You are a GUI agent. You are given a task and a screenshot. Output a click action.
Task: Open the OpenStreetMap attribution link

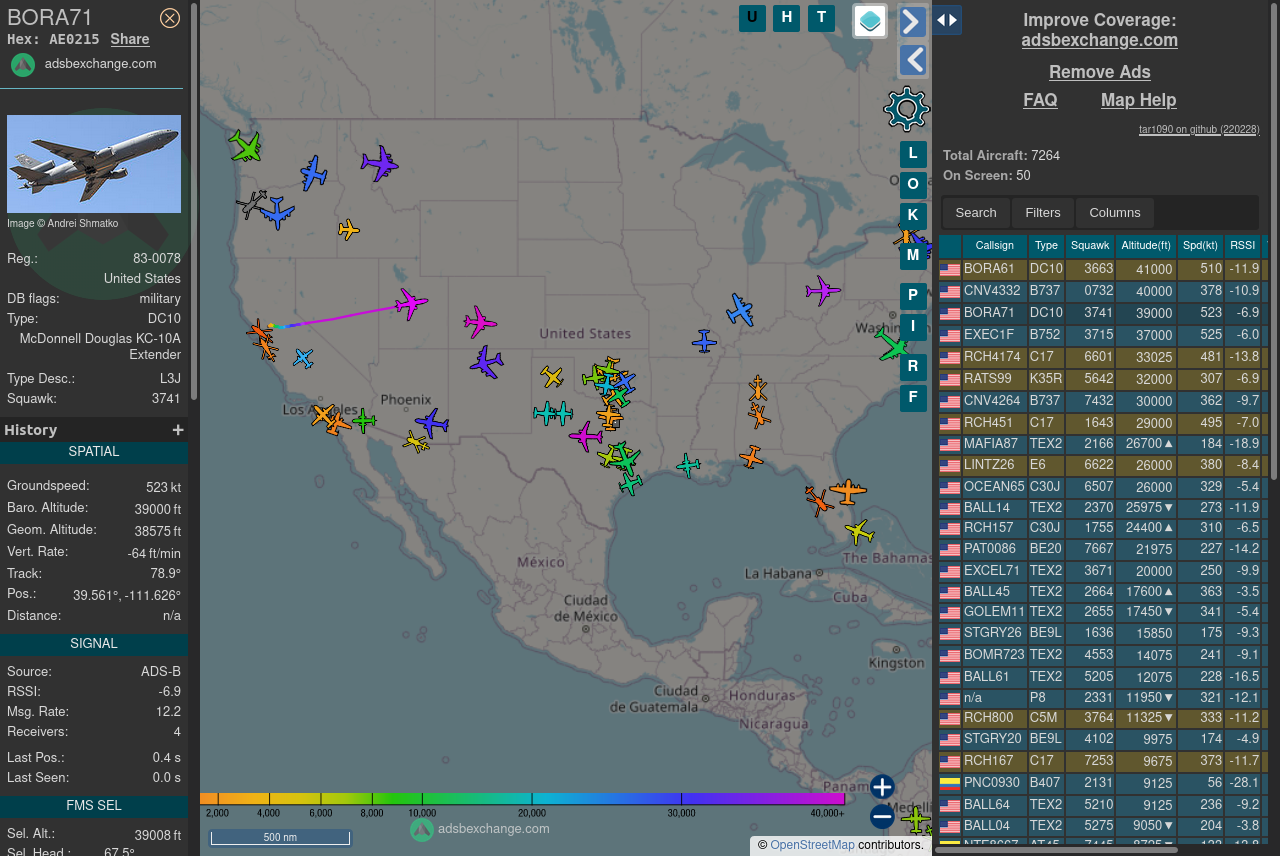(x=812, y=845)
